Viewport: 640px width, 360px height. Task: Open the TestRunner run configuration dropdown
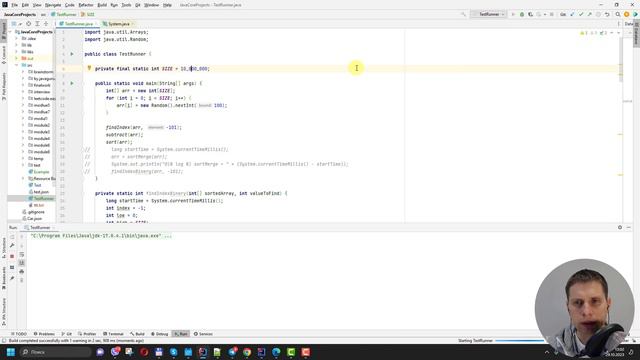coord(489,14)
